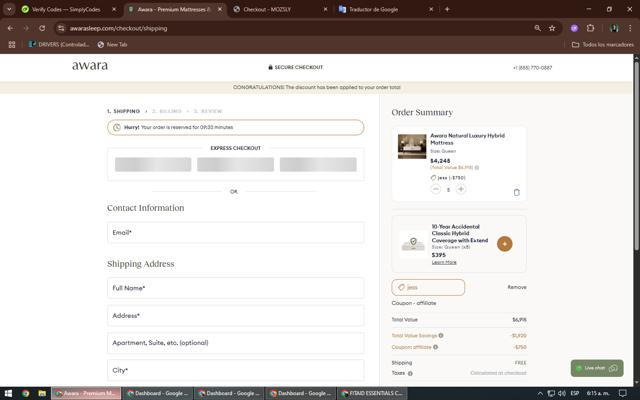Open the network icon in system tray
640x400 pixels.
(551, 393)
